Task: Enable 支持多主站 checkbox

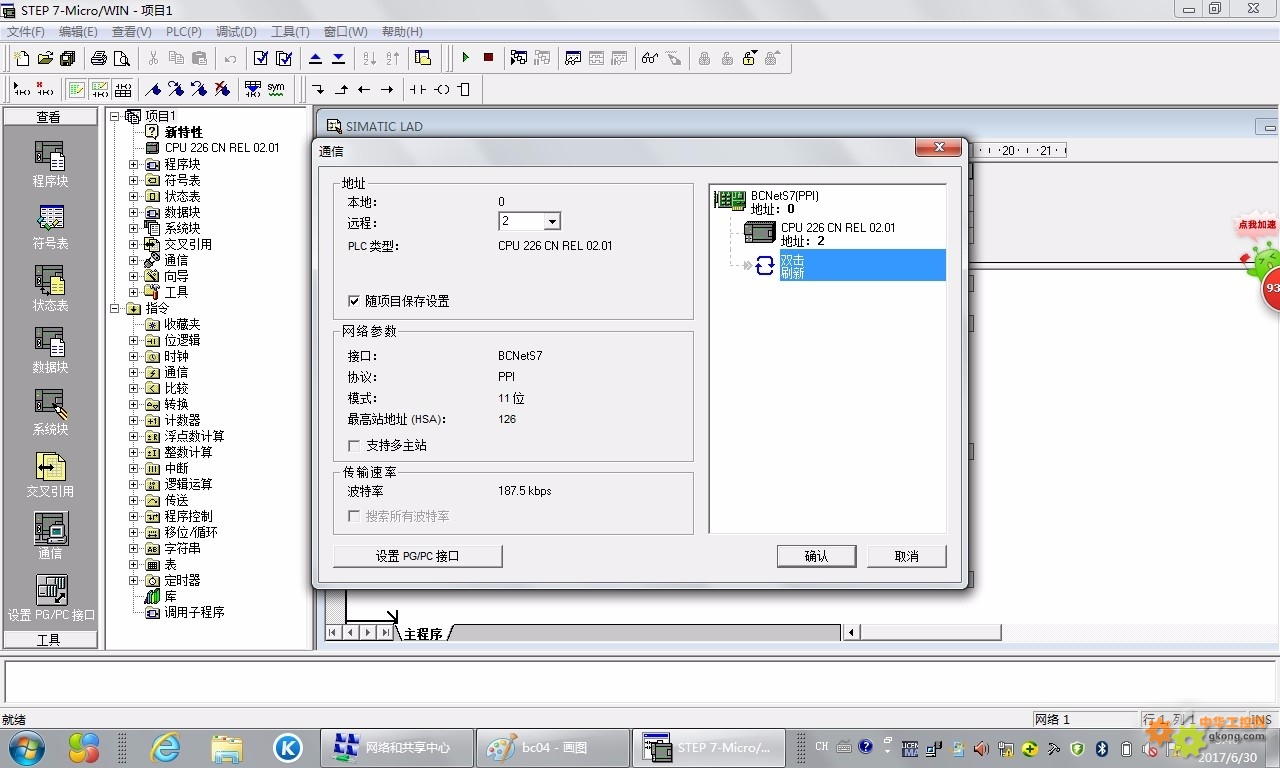Action: click(354, 445)
